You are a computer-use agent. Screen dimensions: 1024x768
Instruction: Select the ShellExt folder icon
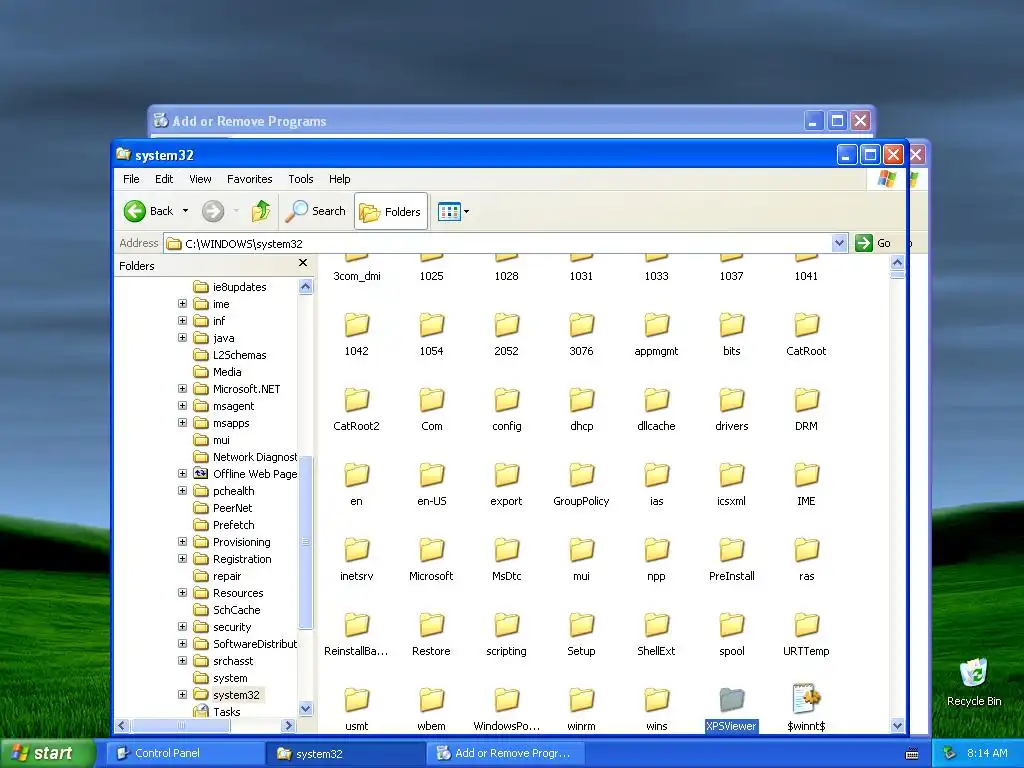coord(656,626)
